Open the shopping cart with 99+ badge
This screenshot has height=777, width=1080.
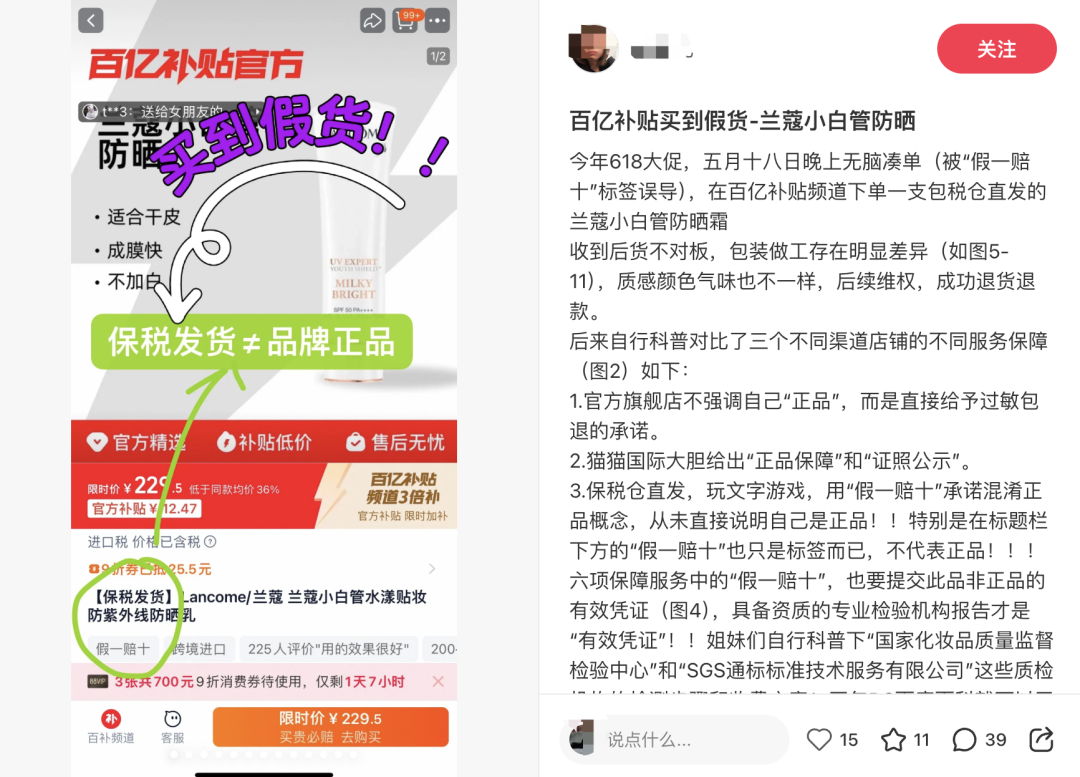coord(406,20)
